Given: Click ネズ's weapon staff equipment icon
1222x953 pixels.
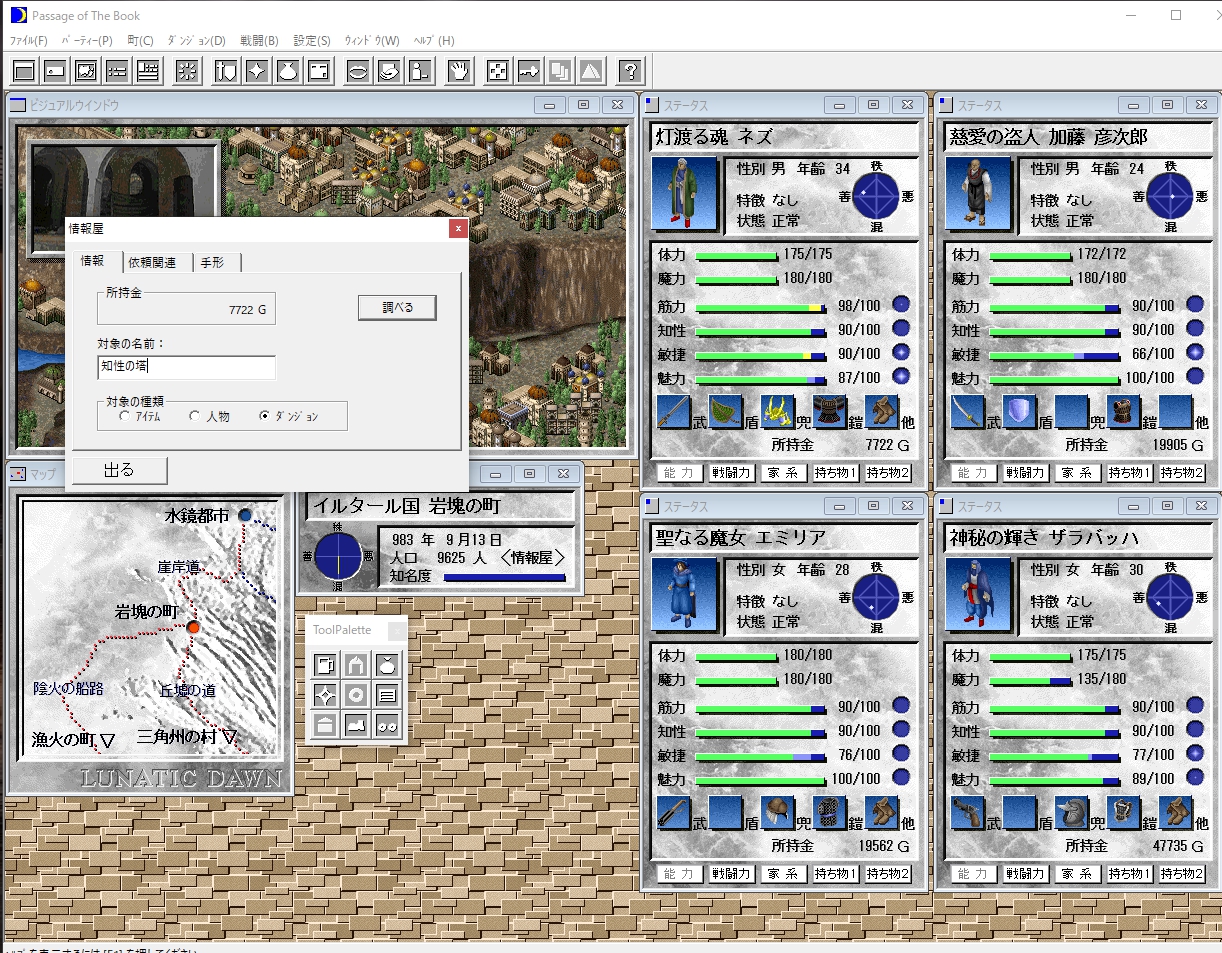Looking at the screenshot, I should [x=673, y=412].
